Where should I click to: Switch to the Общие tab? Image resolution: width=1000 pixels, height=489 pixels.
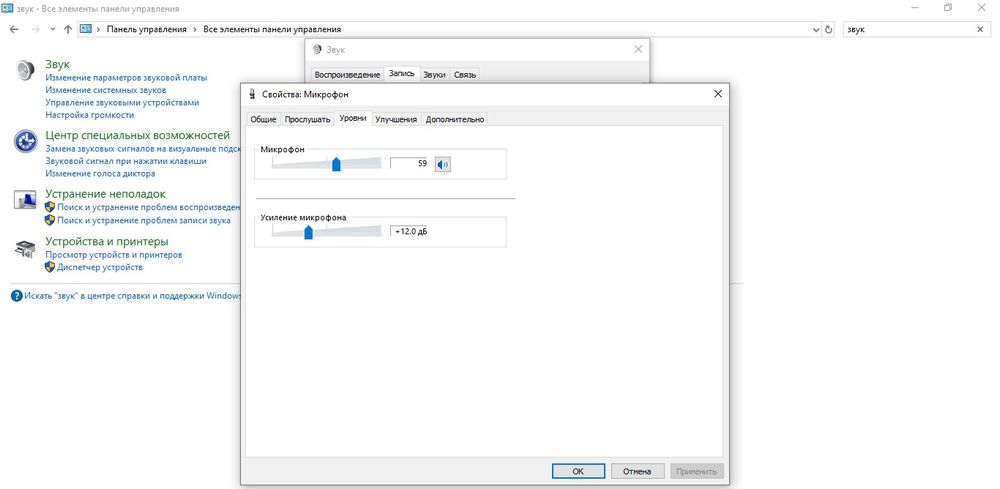point(263,119)
